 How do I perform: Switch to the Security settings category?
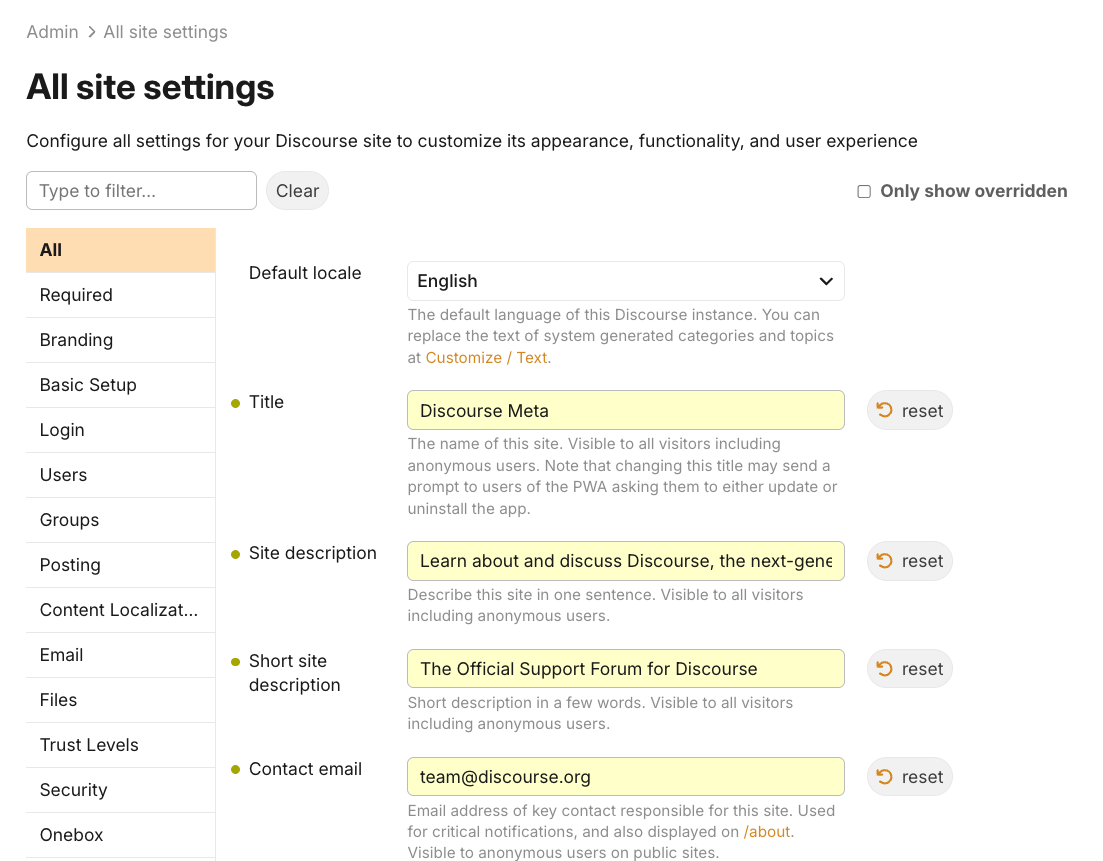coord(73,790)
